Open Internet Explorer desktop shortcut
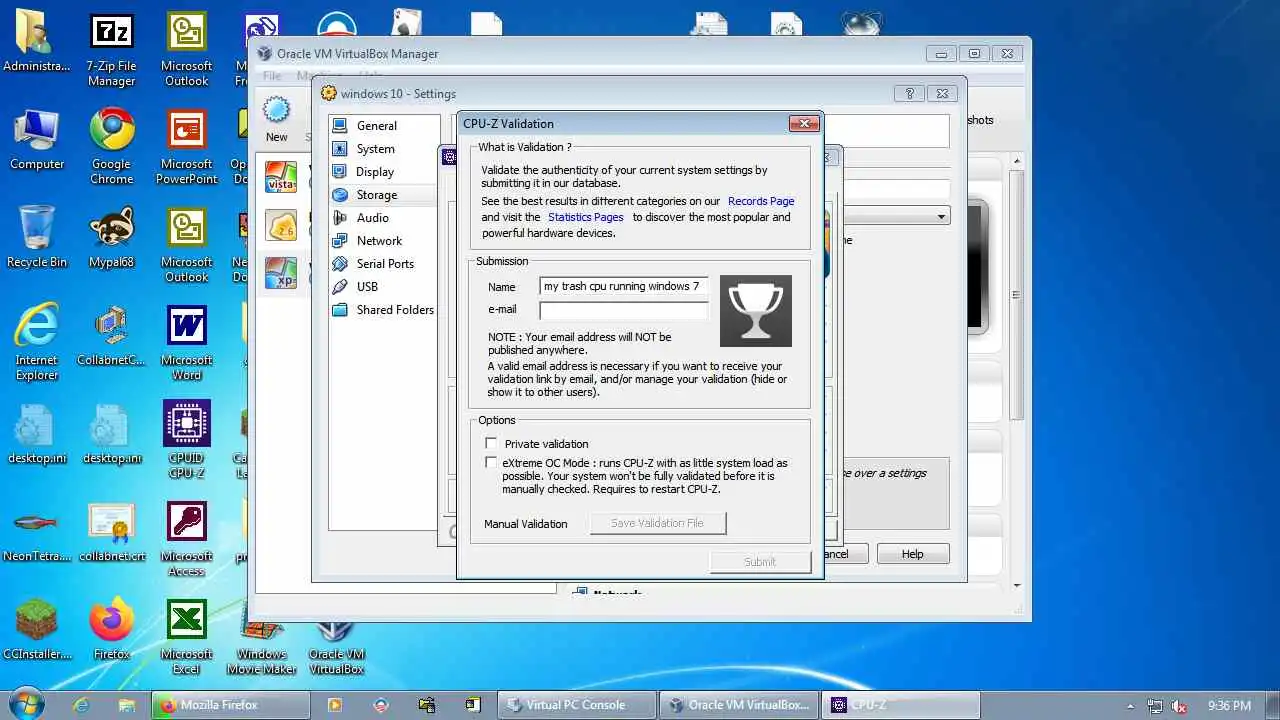The image size is (1280, 720). pyautogui.click(x=37, y=343)
